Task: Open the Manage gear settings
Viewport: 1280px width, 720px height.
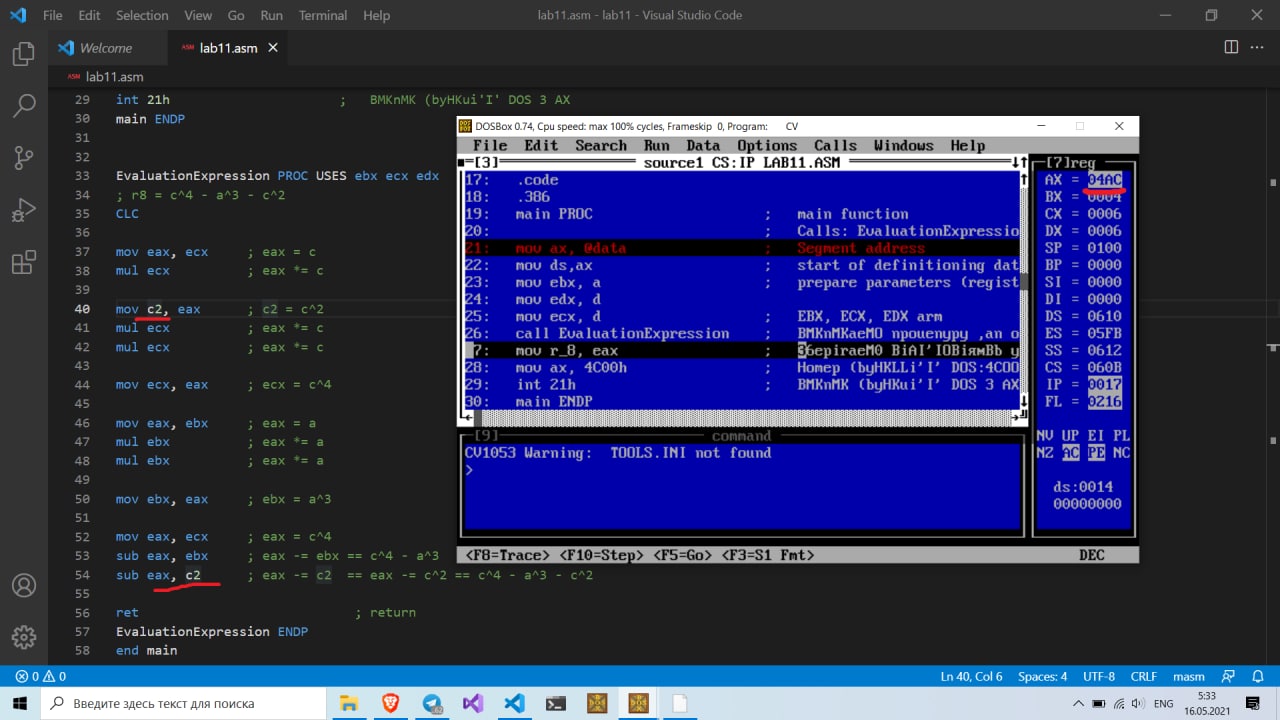Action: [23, 637]
